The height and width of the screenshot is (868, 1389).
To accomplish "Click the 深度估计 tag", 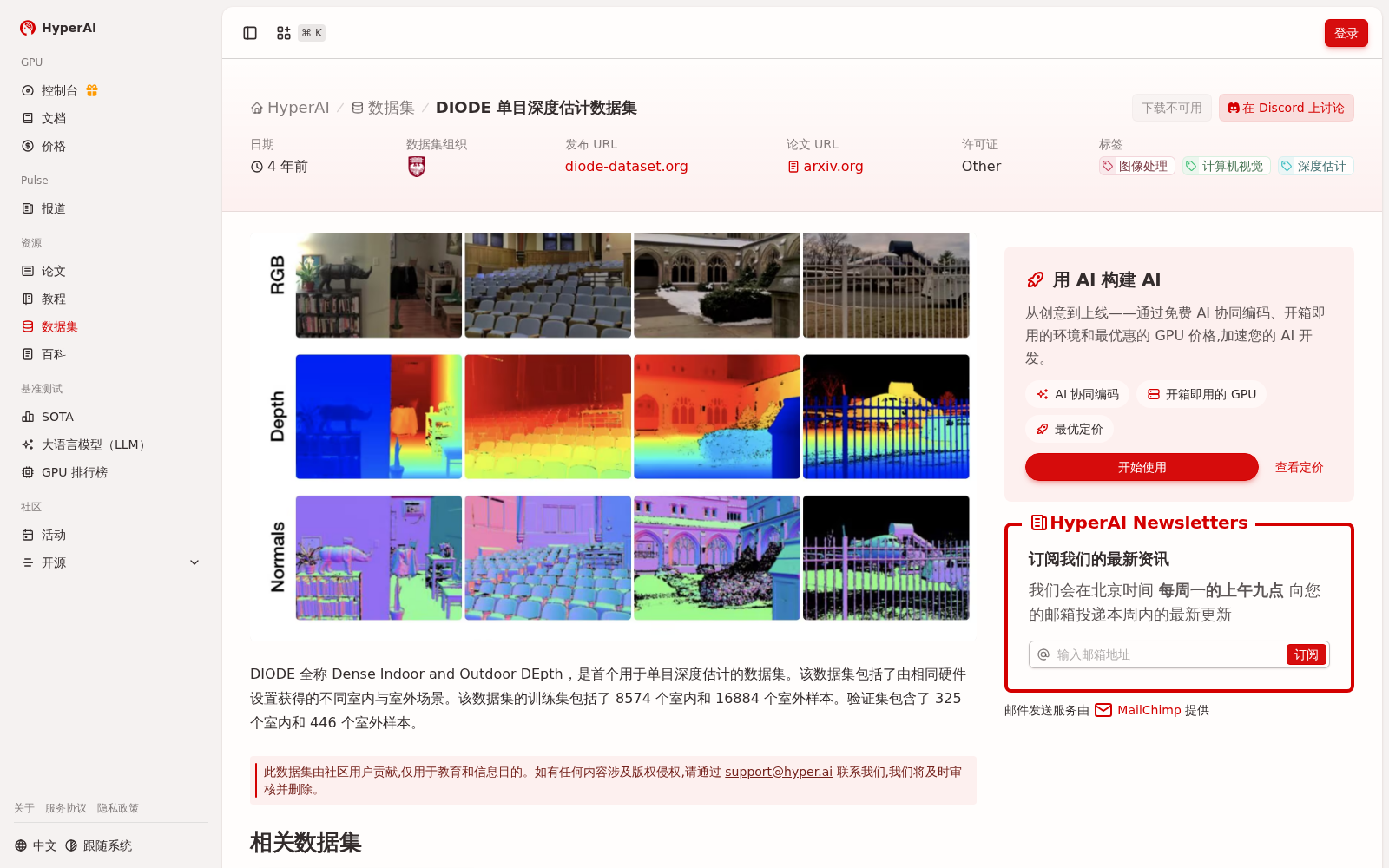I will (x=1315, y=166).
